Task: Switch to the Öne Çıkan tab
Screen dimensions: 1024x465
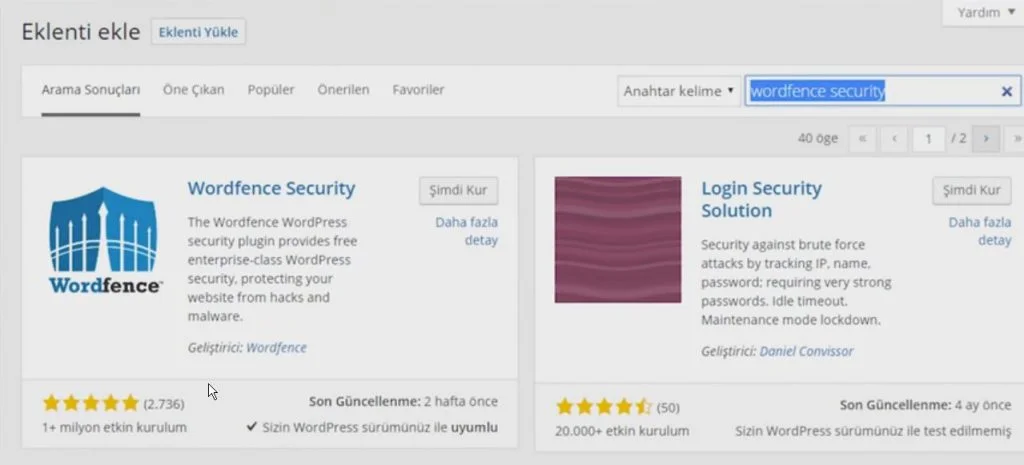Action: click(194, 90)
